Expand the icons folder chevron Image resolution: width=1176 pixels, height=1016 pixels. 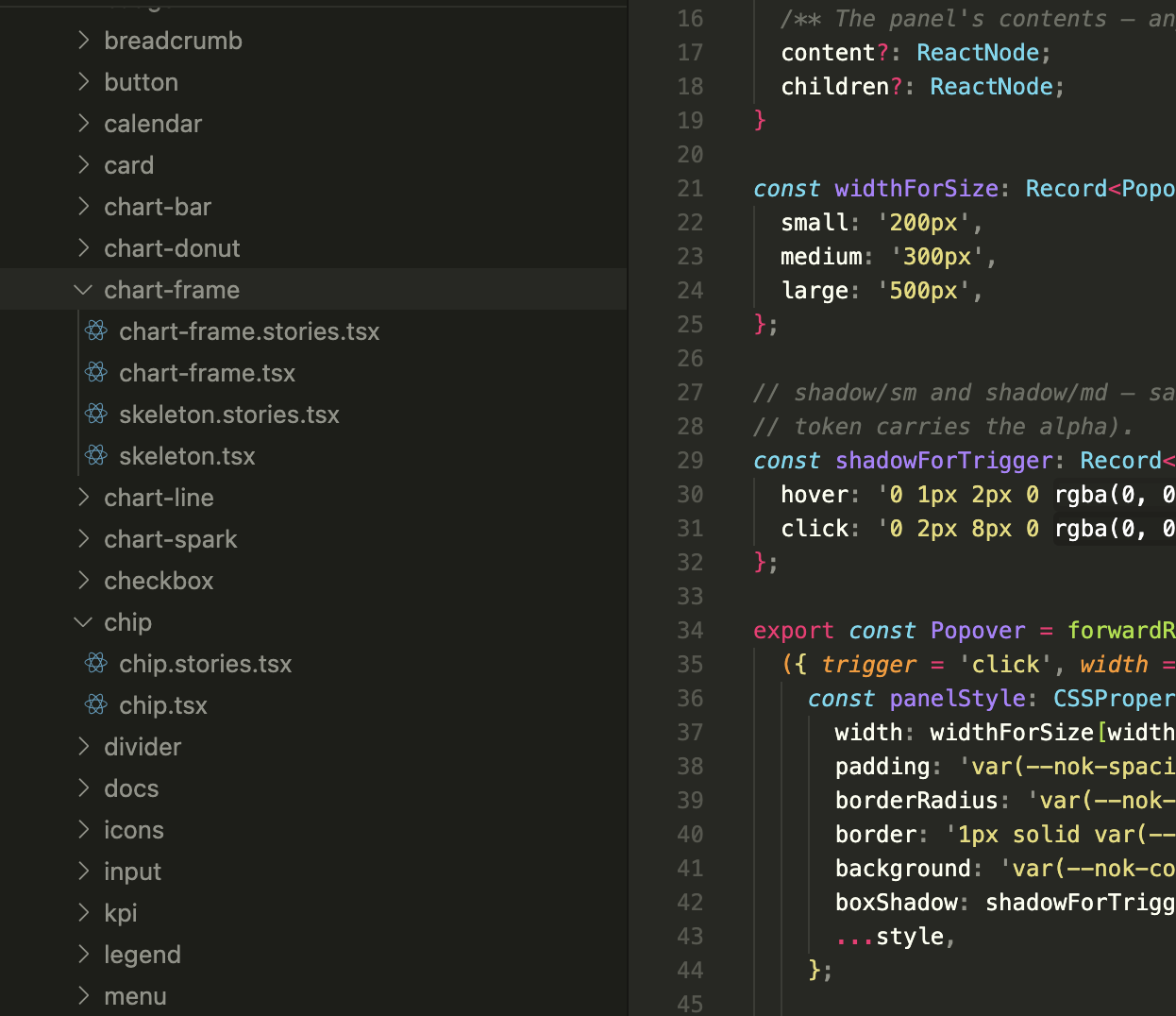point(83,829)
